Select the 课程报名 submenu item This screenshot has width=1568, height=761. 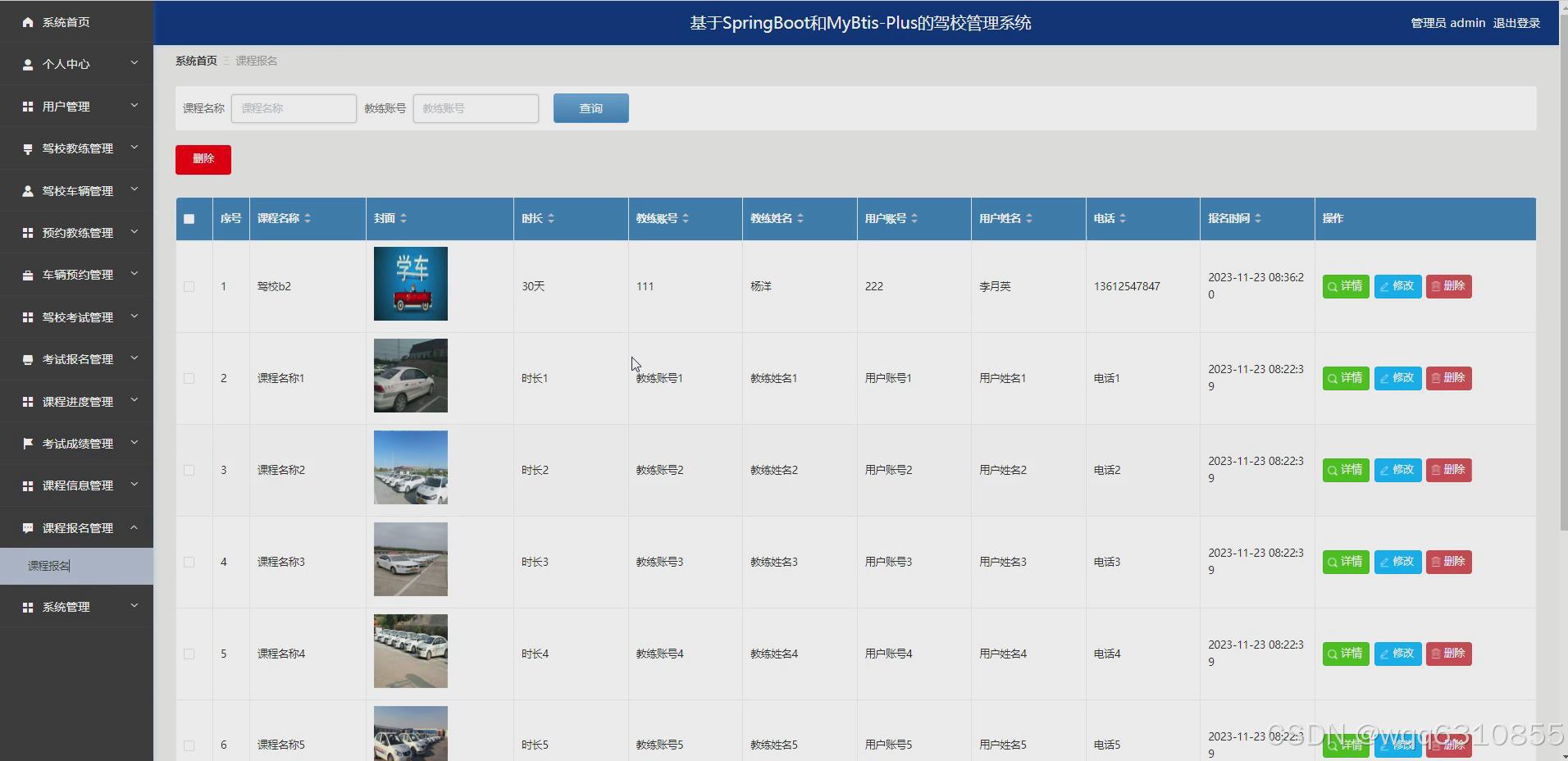(x=76, y=566)
